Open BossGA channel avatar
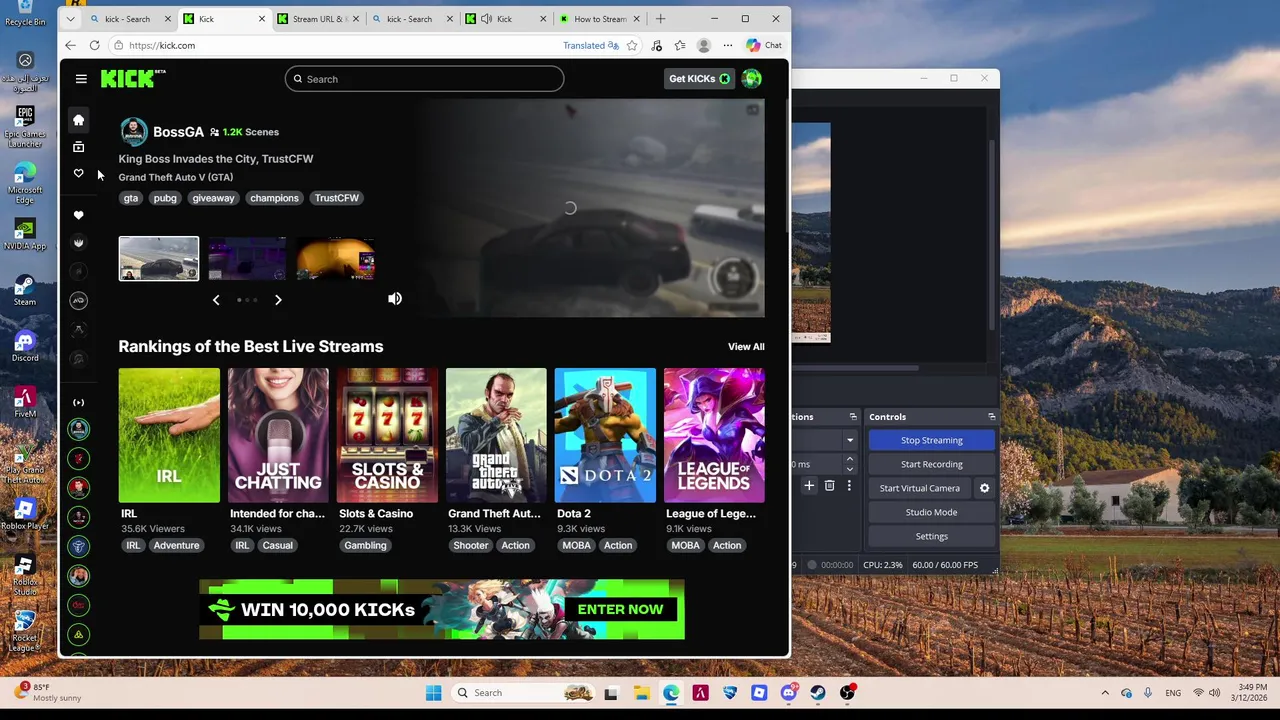Viewport: 1280px width, 720px height. (133, 132)
